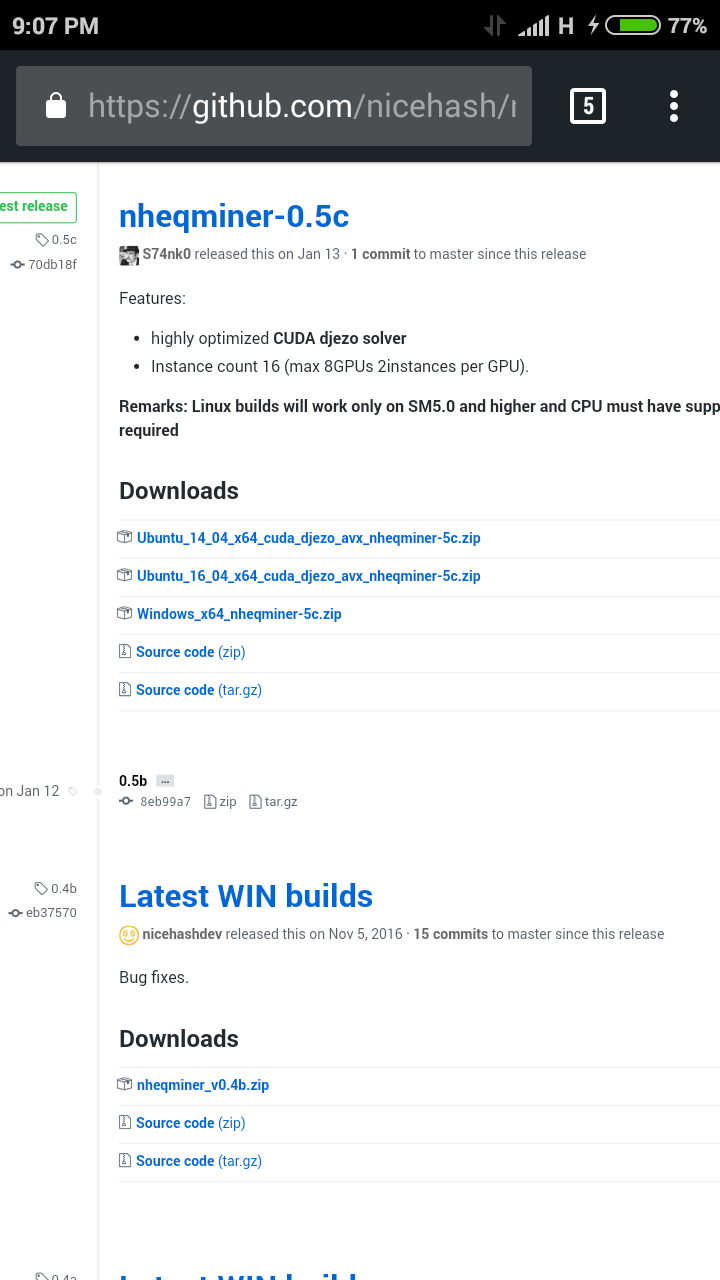Viewport: 720px width, 1280px height.
Task: Download Ubuntu_14_04_x64_cuda_djezo_avx_nheqminer-5c.zip
Action: [x=309, y=538]
